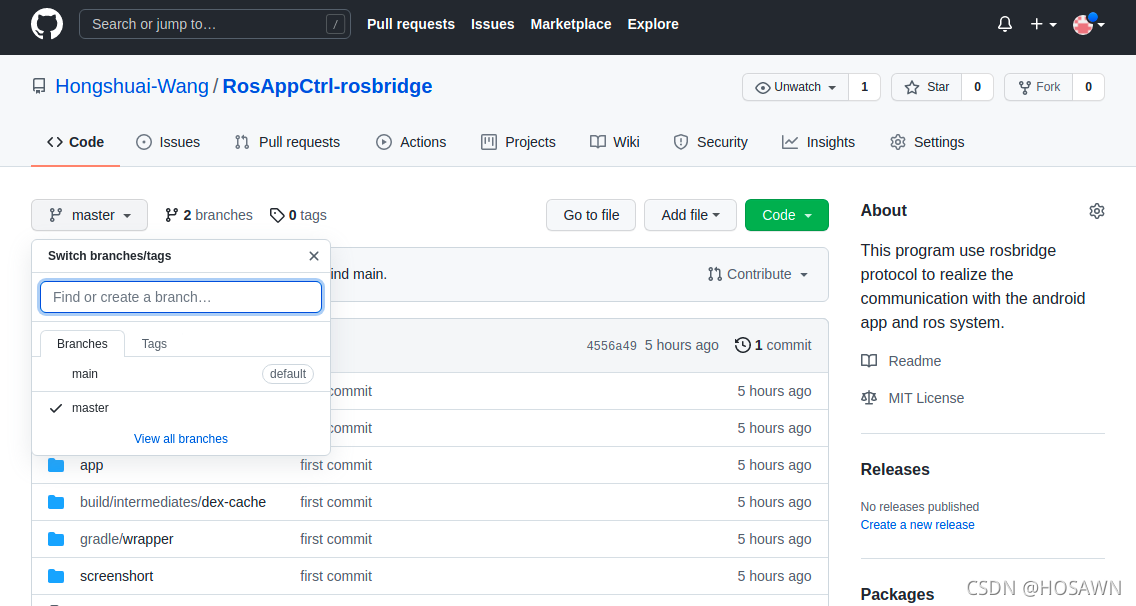1136x606 pixels.
Task: Click the Unwatch button
Action: coord(795,87)
